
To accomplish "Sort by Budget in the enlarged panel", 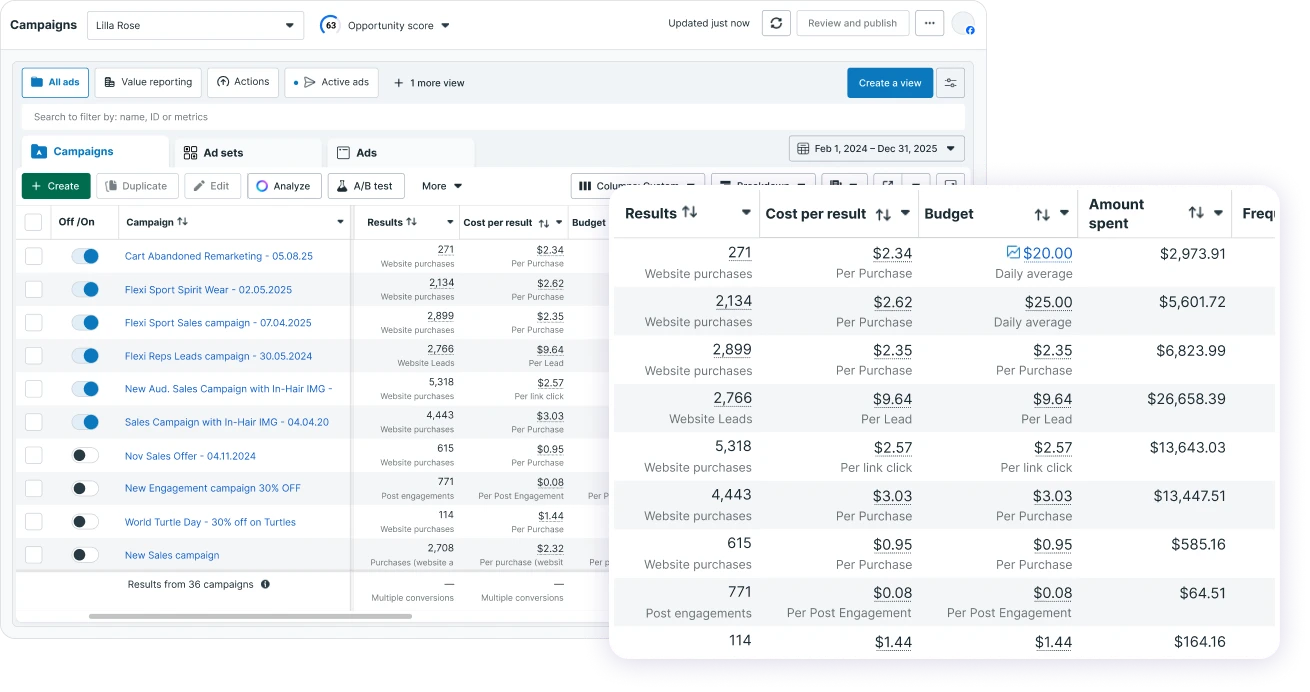I will click(1042, 214).
